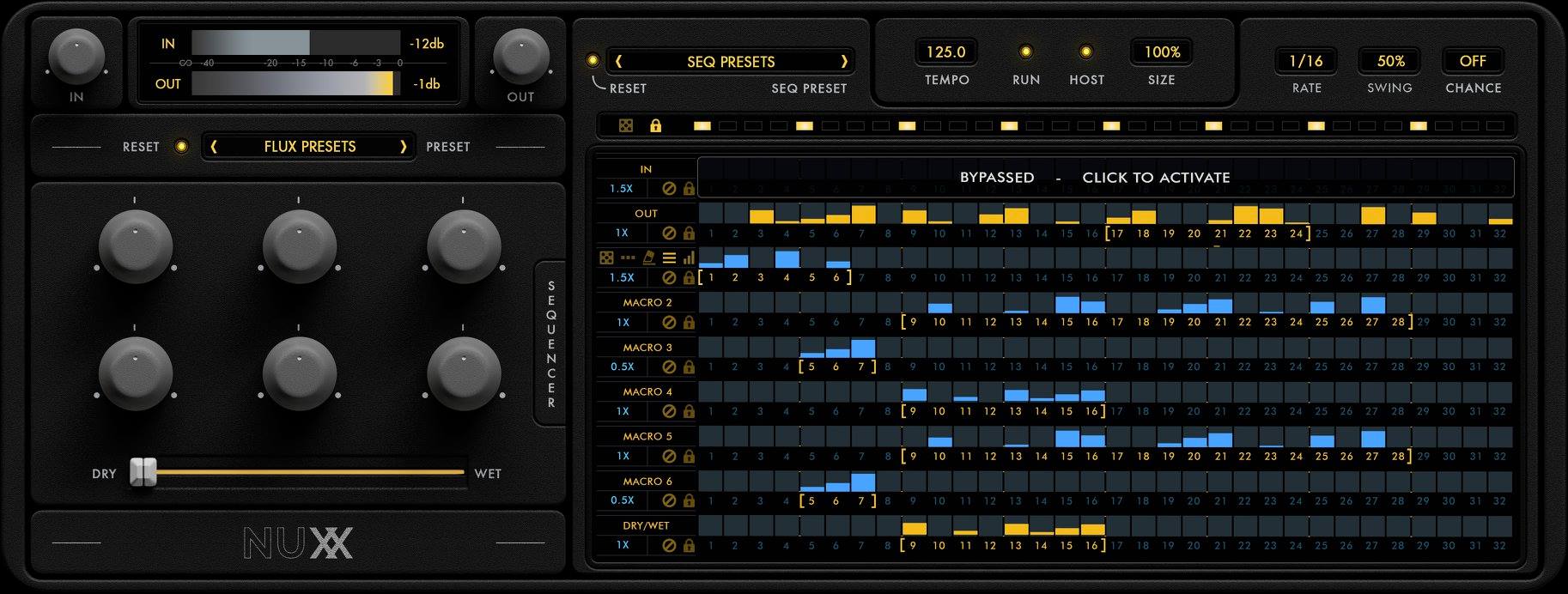Click the three-lines icon in lane toolbar

669,258
